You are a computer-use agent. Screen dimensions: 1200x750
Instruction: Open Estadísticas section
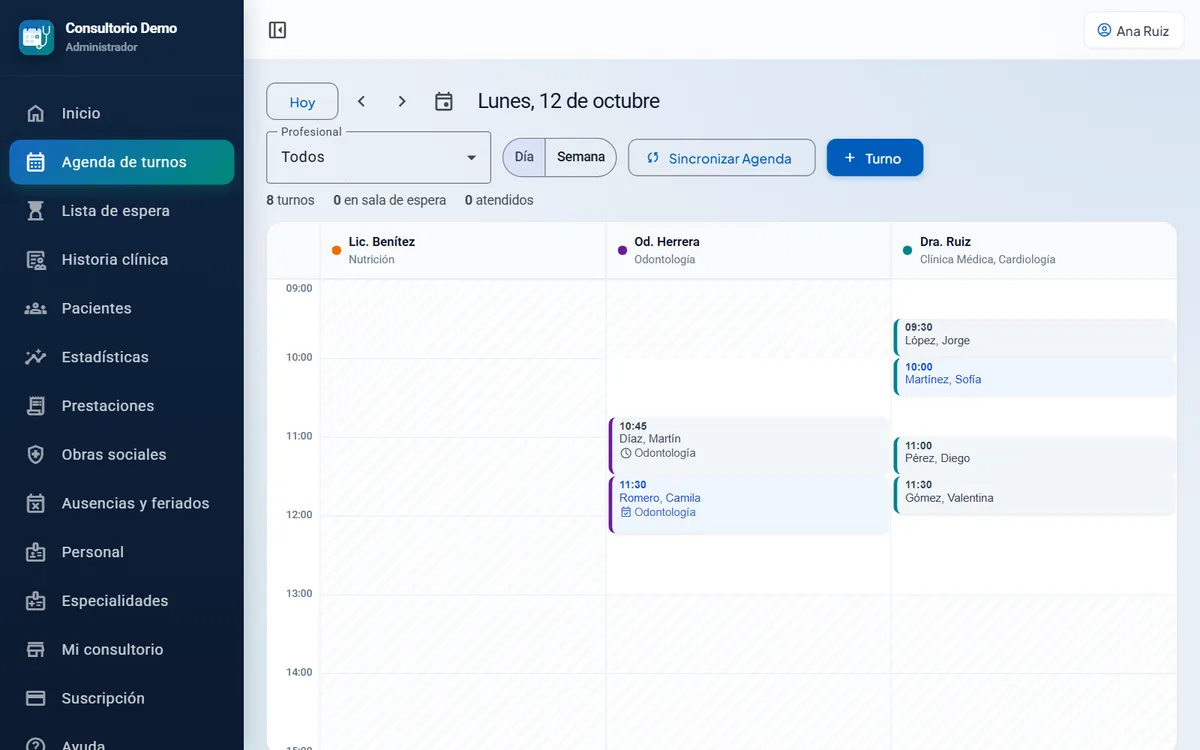pyautogui.click(x=122, y=357)
